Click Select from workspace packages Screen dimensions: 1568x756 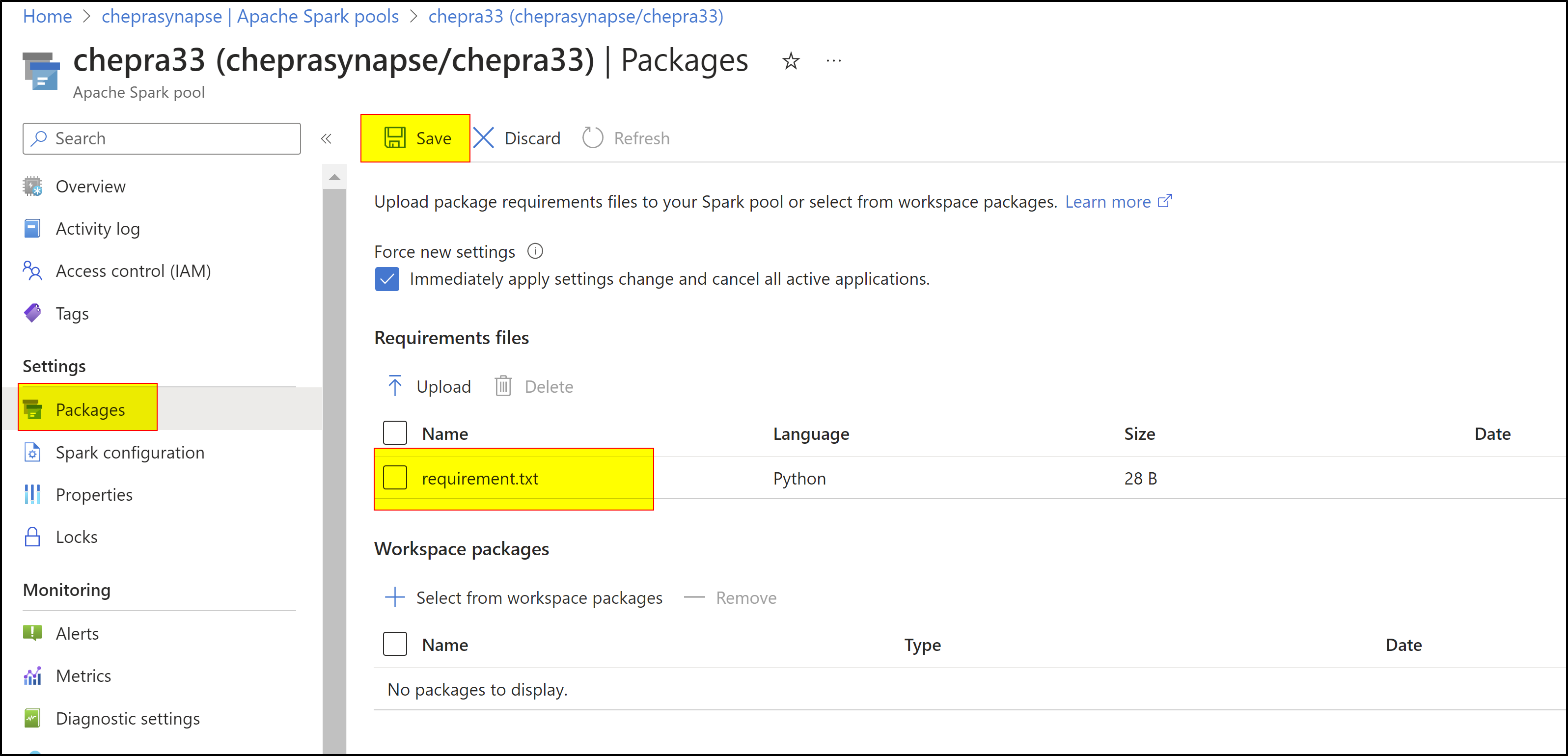tap(524, 598)
